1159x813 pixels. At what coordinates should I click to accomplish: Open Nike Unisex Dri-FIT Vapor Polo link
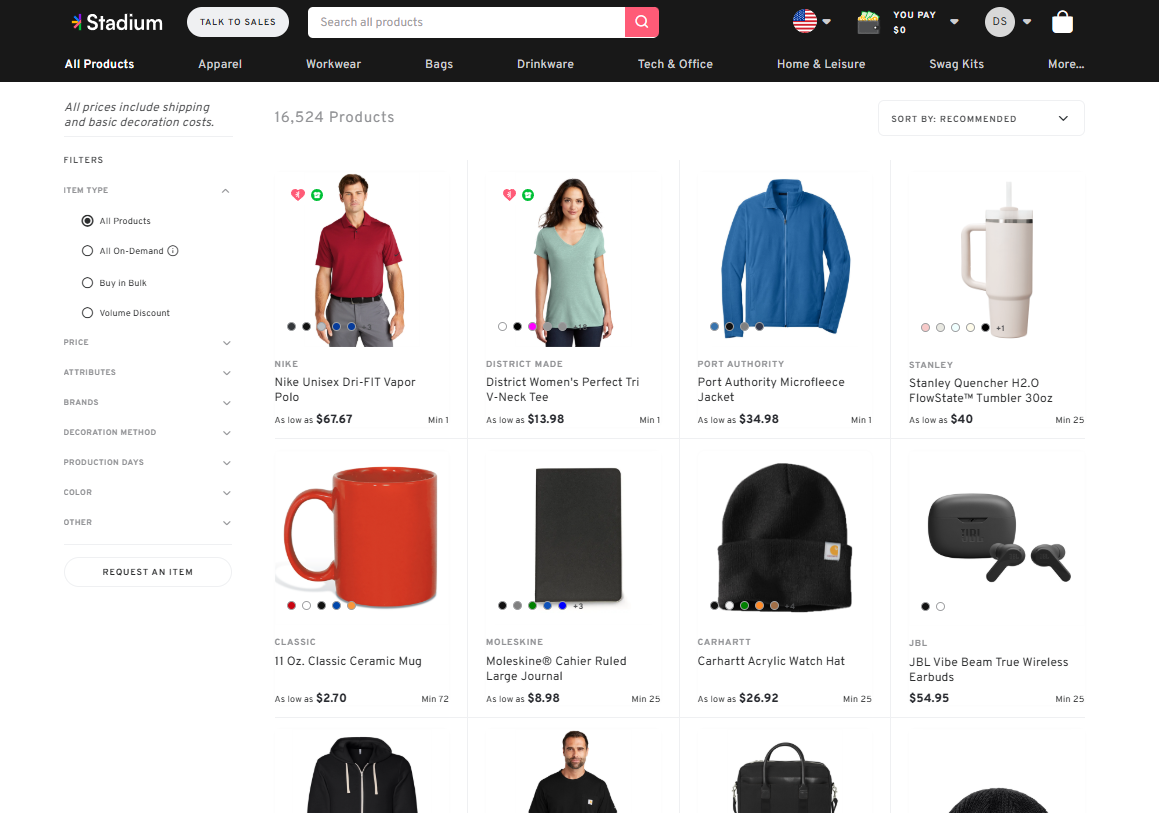345,390
